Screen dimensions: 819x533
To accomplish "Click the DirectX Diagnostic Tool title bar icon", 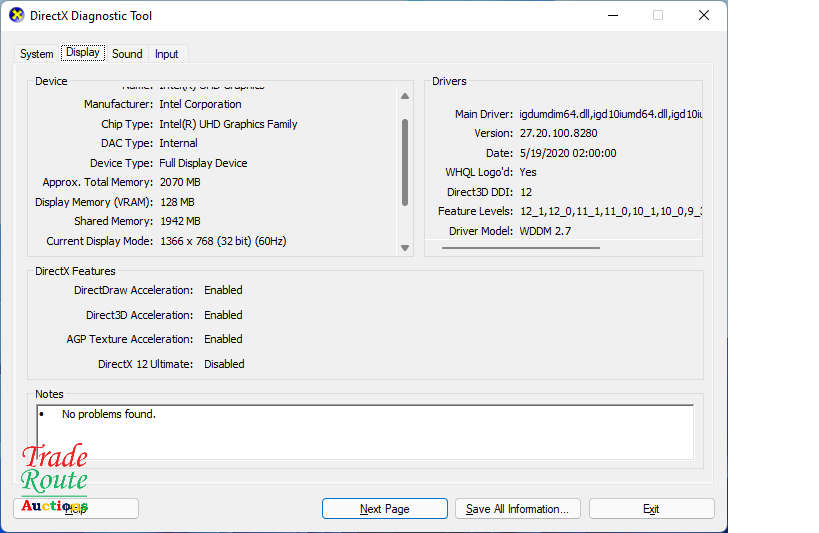I will click(x=16, y=16).
